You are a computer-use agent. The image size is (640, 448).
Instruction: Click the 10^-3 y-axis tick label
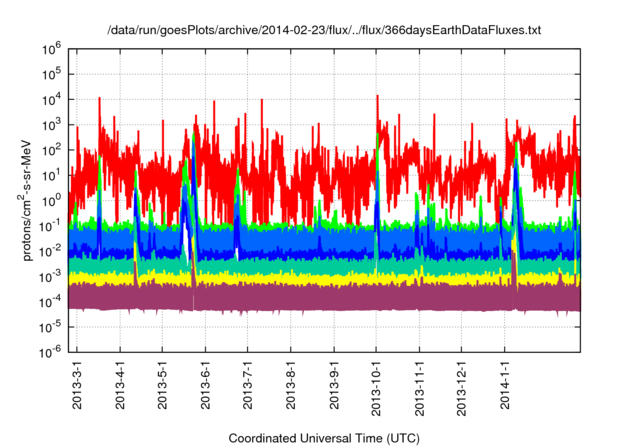click(50, 275)
